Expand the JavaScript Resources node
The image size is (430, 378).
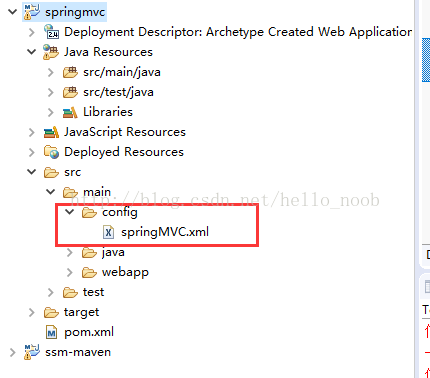[32, 132]
